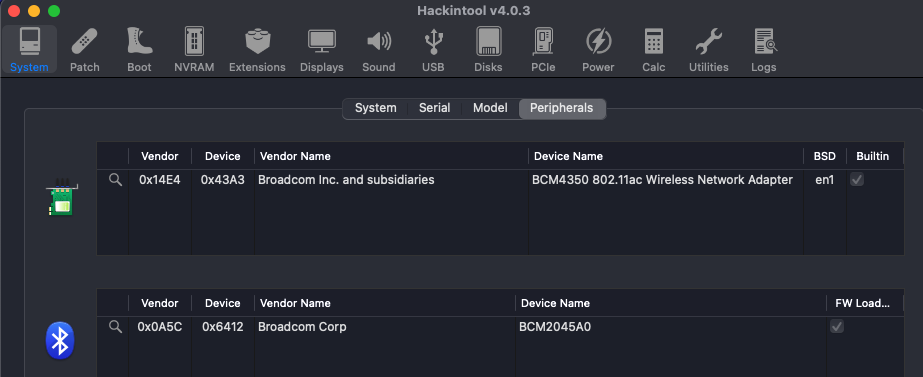Click Vendor column header in wireless table
The width and height of the screenshot is (923, 377).
pyautogui.click(x=160, y=156)
